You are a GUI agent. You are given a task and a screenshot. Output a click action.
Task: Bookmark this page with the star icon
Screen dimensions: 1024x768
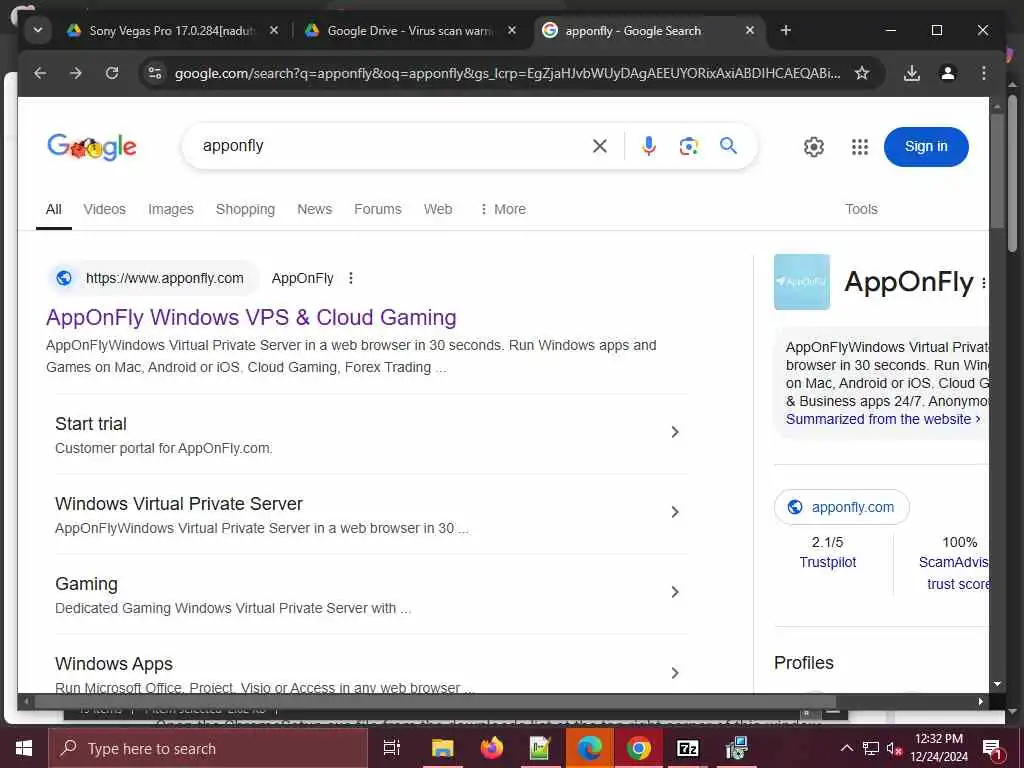pos(862,73)
